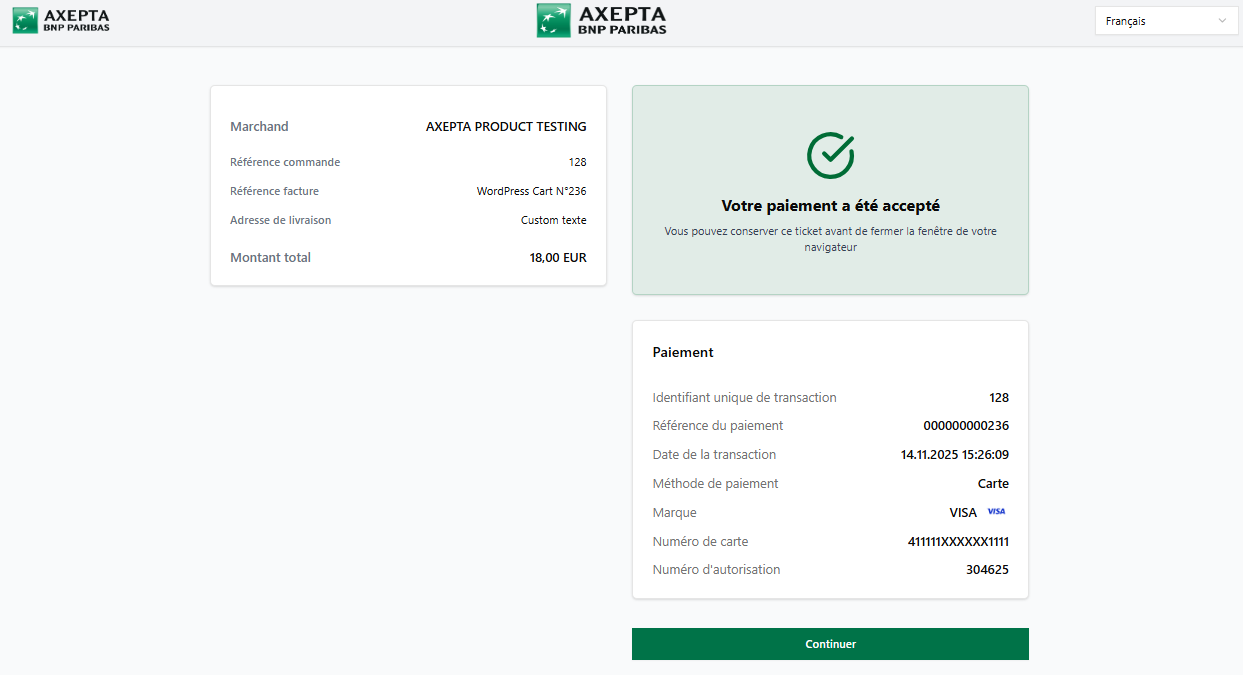Click the Identifiant unique de transaction label

tap(744, 398)
